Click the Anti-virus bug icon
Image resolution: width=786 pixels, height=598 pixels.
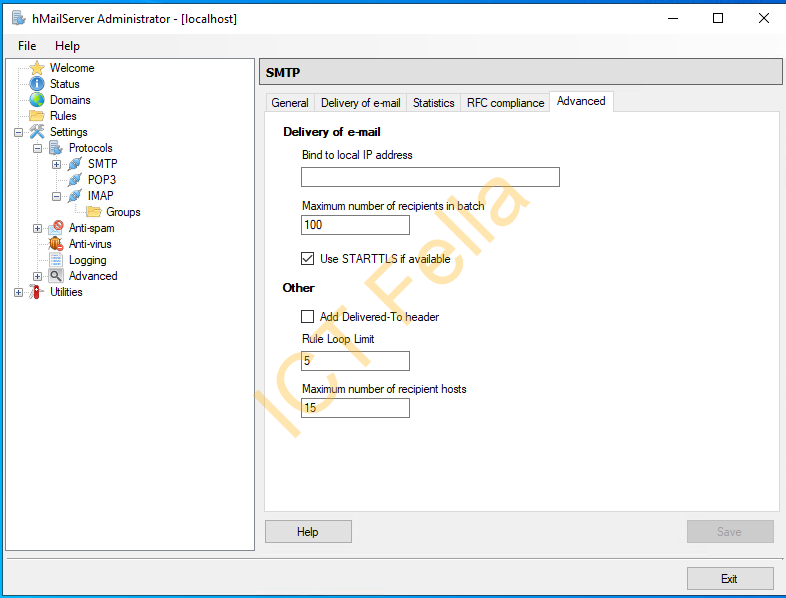[x=56, y=244]
